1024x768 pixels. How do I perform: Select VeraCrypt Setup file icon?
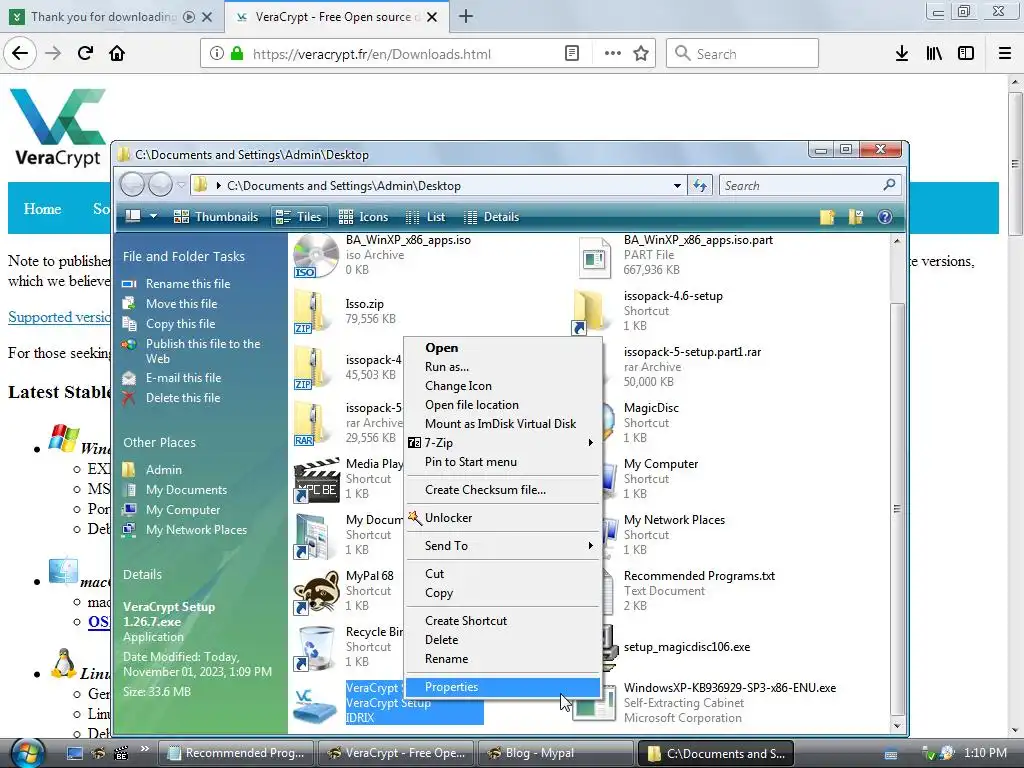(x=315, y=704)
